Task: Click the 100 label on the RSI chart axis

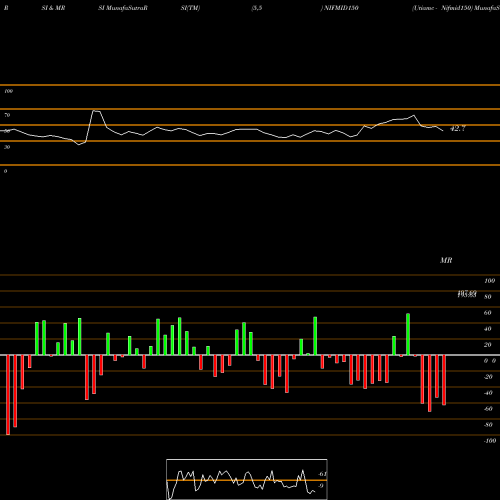Action: (8, 91)
